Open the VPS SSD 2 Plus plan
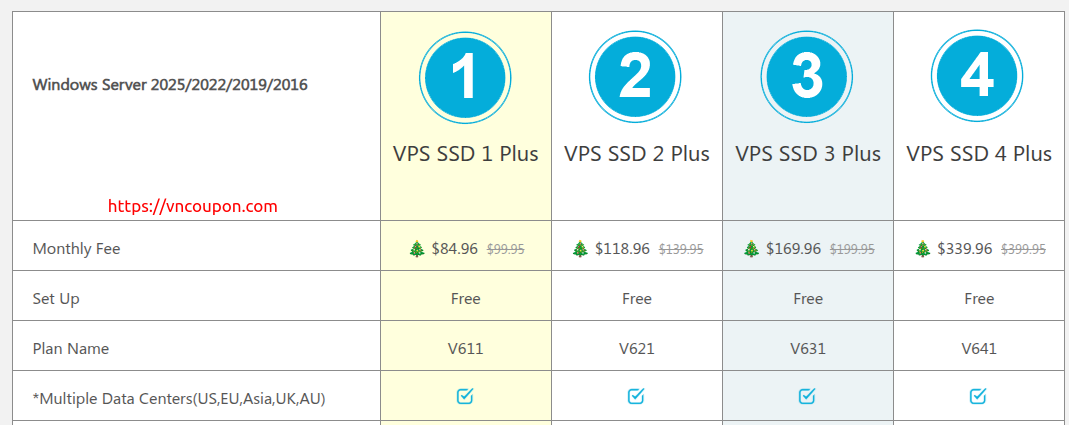 637,154
